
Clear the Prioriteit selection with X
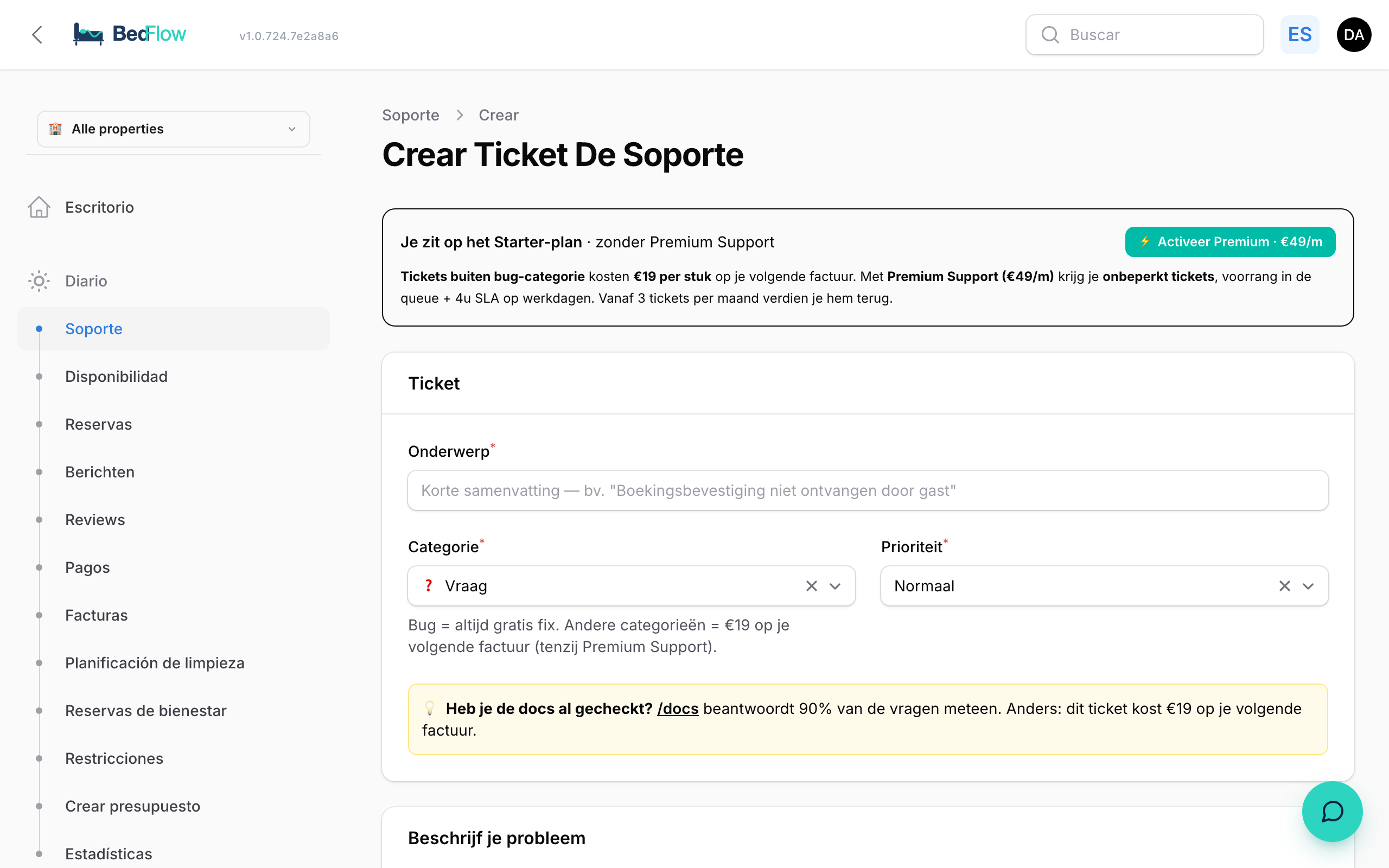(1284, 586)
